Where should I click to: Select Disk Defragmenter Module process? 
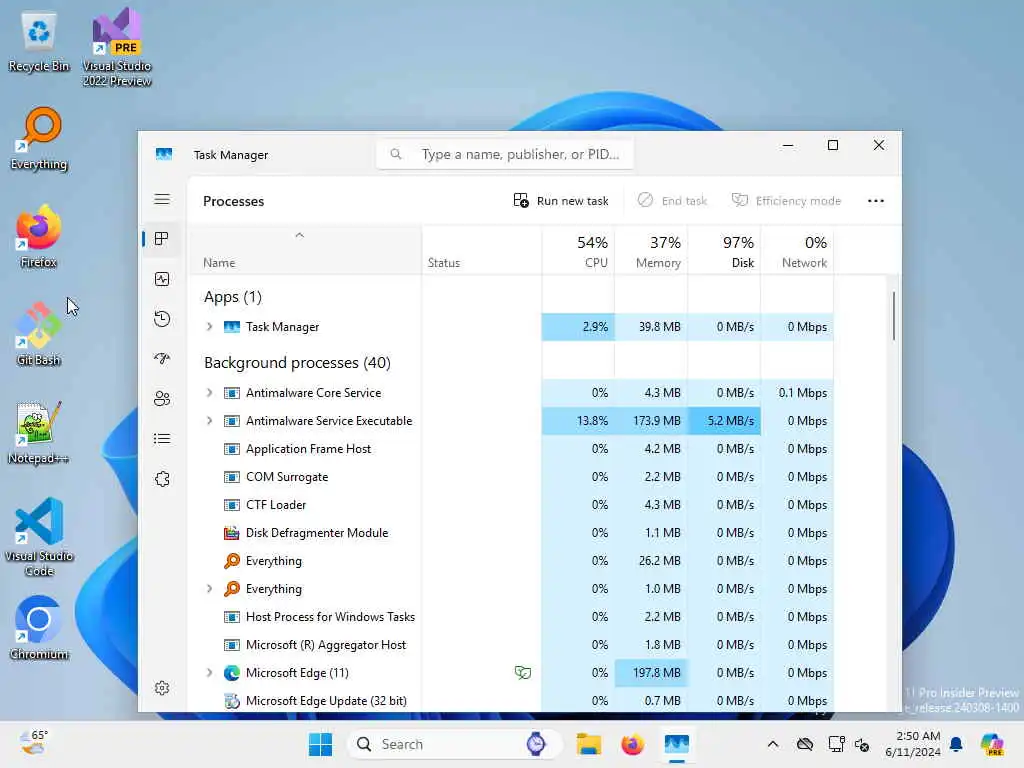click(511, 533)
